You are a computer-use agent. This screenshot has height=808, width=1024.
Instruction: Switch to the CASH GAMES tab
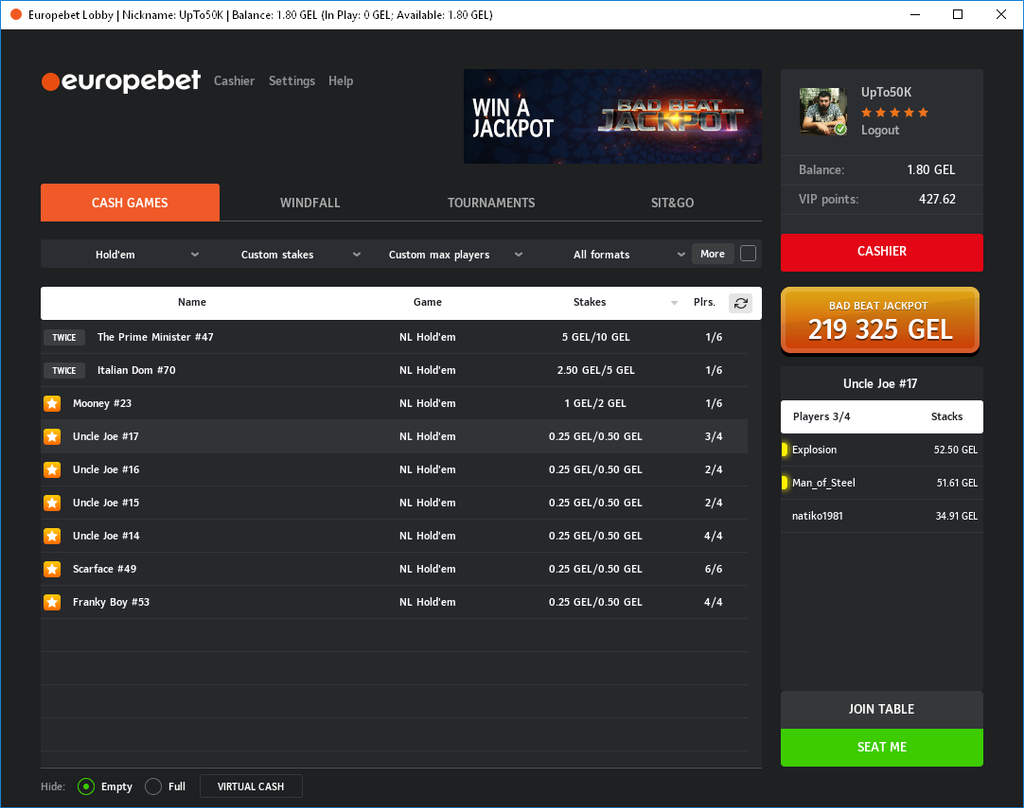coord(130,202)
